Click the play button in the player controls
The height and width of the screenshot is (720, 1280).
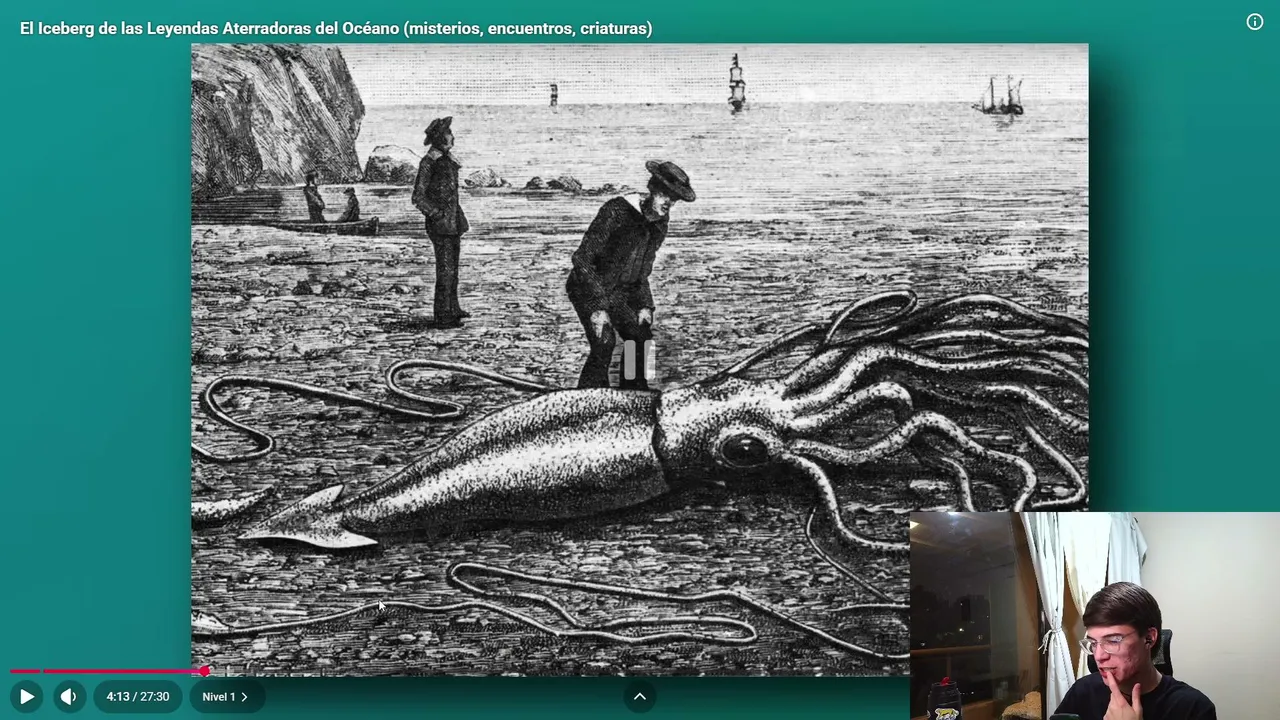coord(27,697)
